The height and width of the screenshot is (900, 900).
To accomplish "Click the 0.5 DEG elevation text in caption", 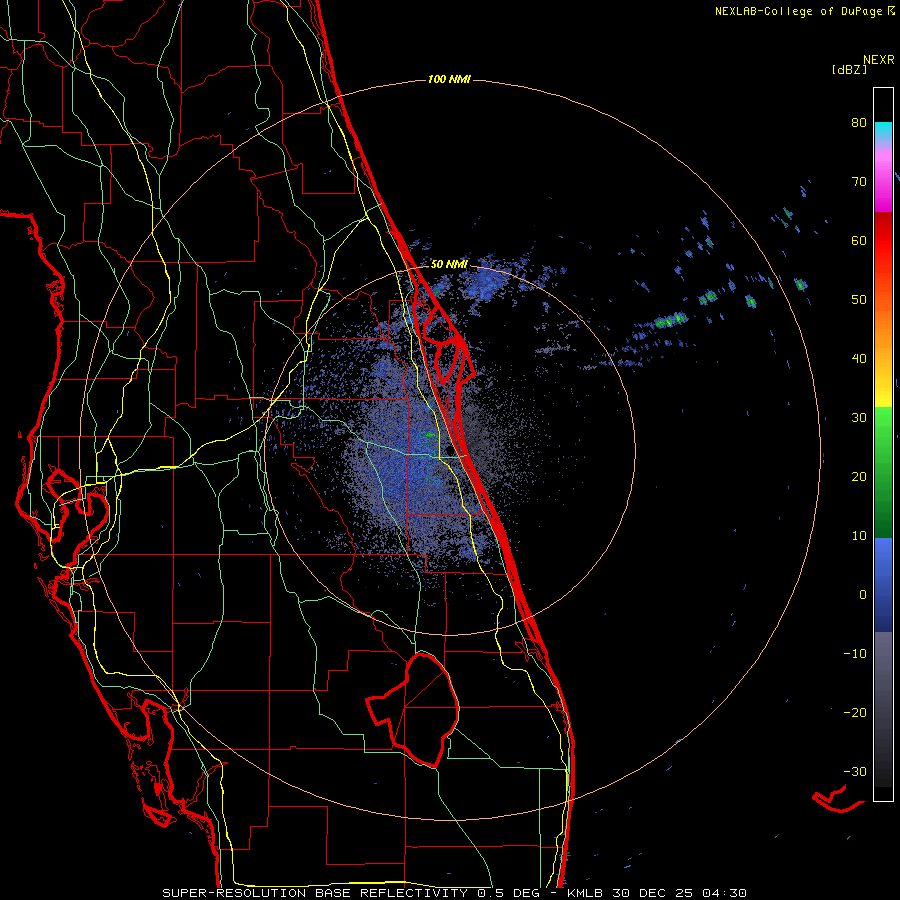I will coord(509,893).
